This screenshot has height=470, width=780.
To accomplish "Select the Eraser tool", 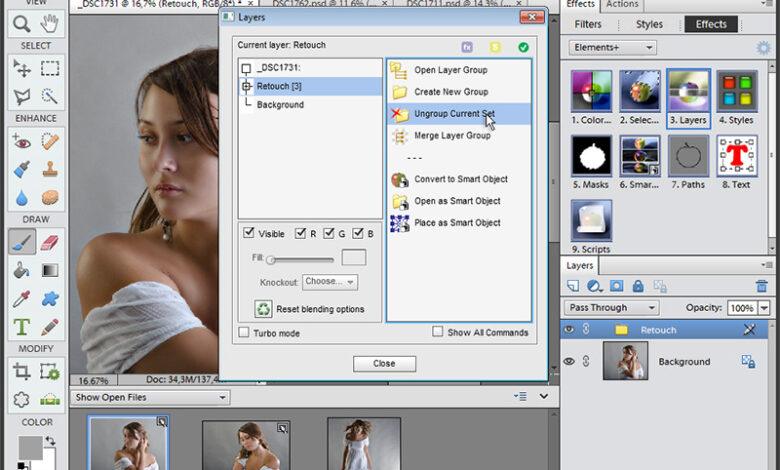I will tap(50, 241).
